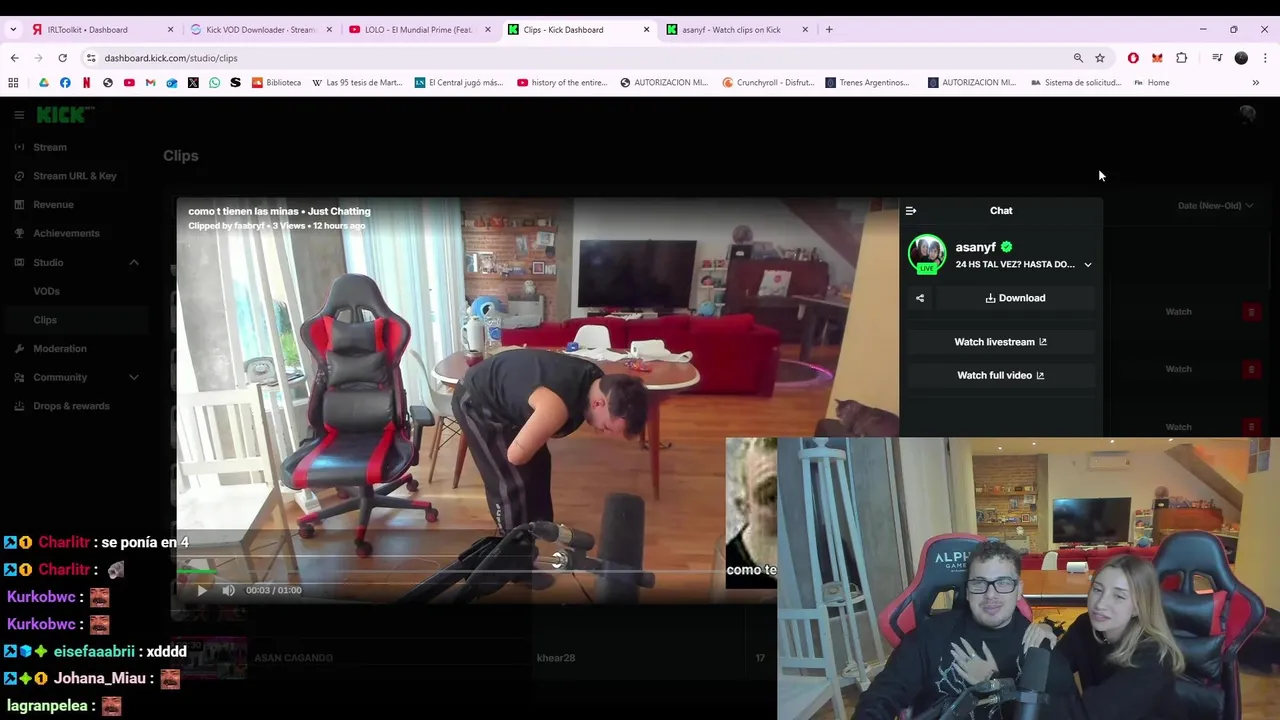Click the Chat header in clip panel

1001,211
